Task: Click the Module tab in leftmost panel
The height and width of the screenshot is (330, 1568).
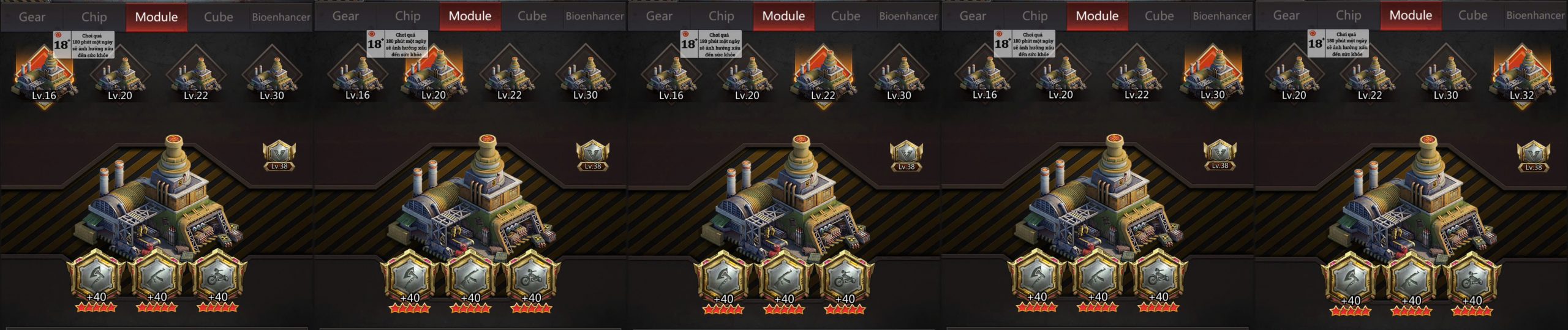Action: click(x=156, y=17)
